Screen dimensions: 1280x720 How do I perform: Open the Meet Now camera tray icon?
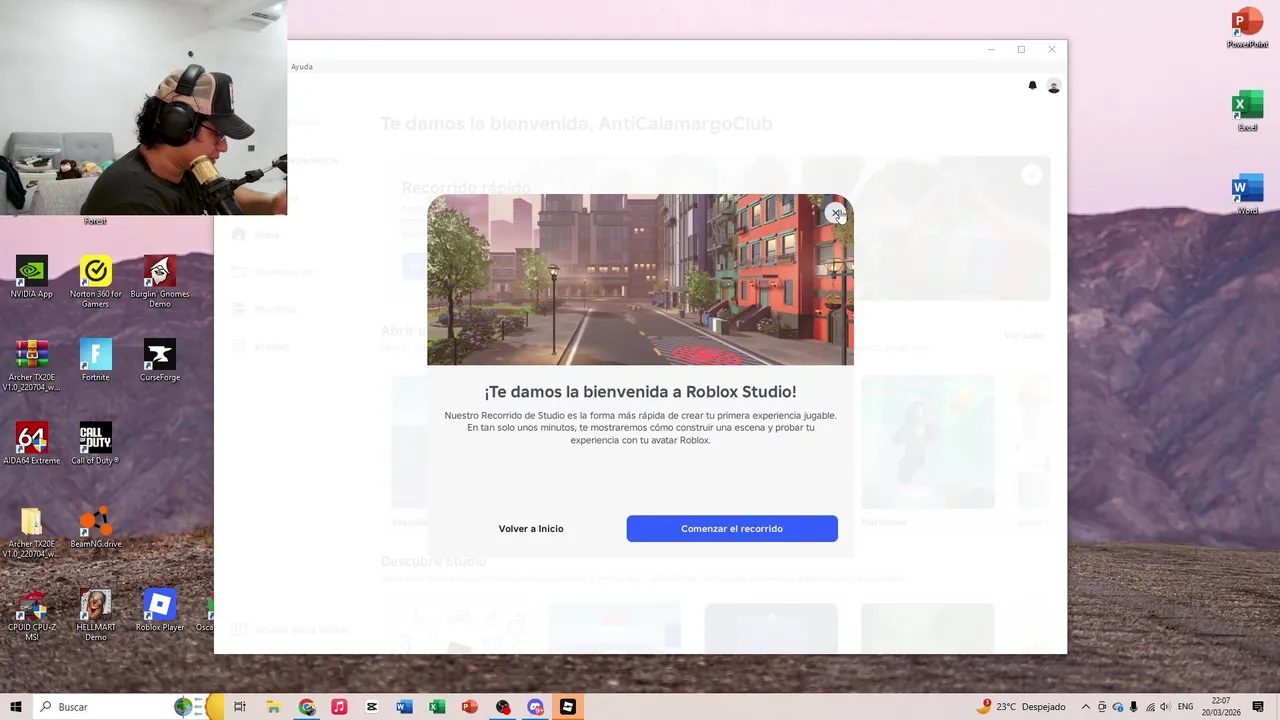coord(1102,707)
